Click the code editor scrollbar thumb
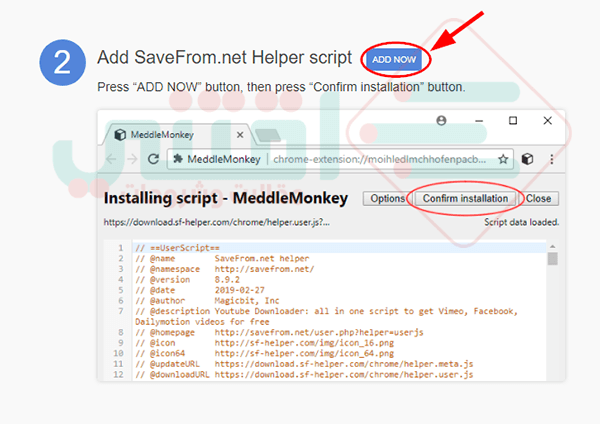This screenshot has height=424, width=600. 552,259
